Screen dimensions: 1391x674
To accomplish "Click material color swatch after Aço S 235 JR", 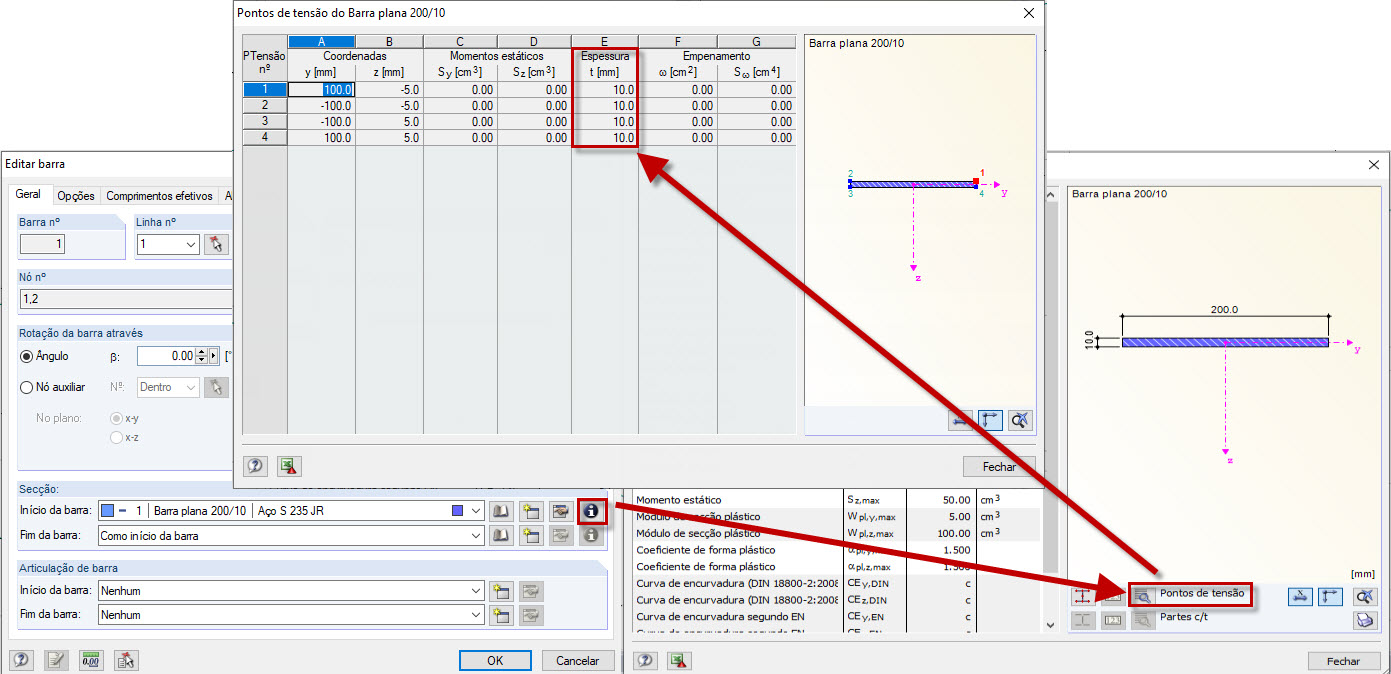I will tap(458, 511).
